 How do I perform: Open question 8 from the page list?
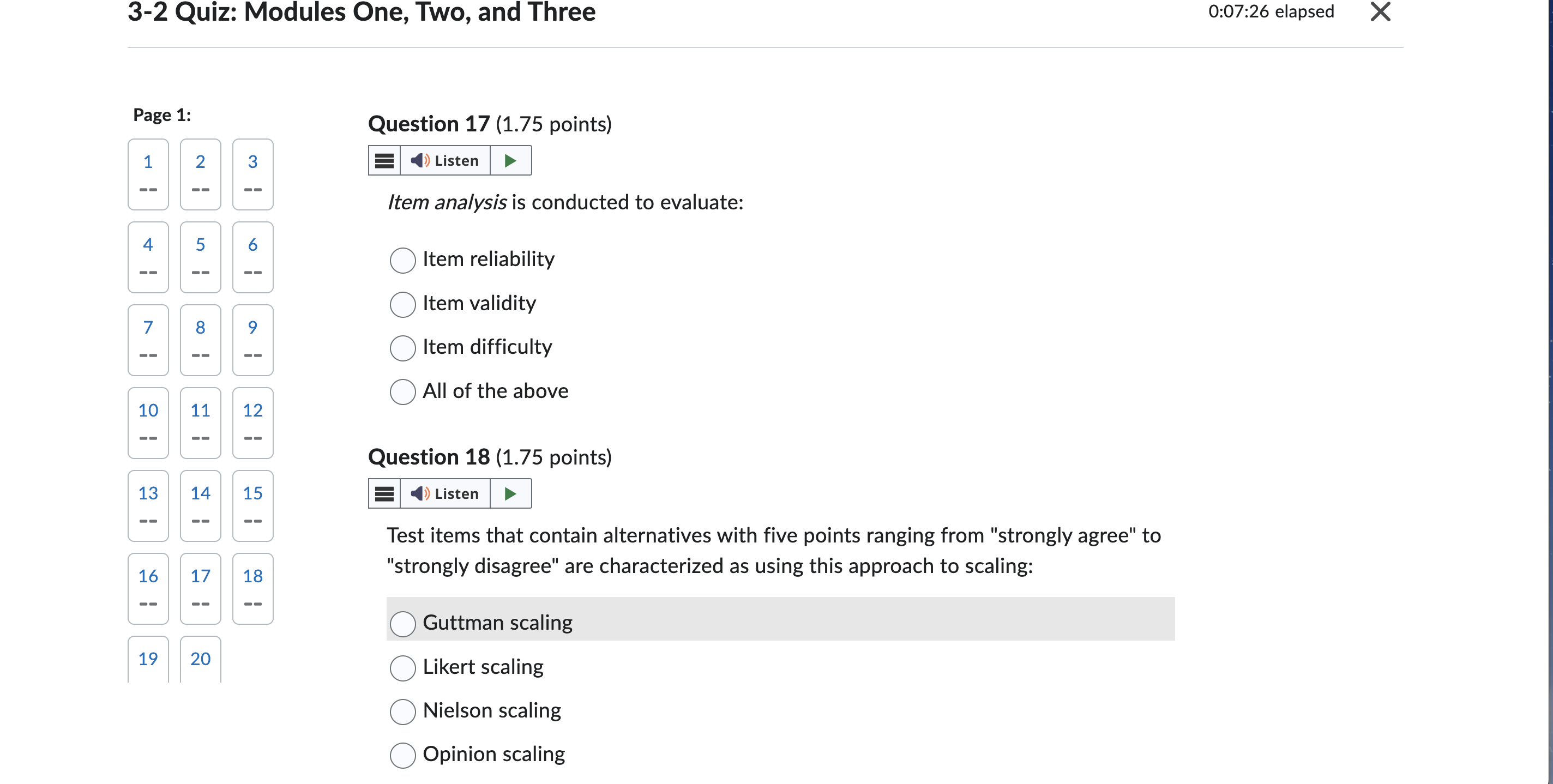coord(200,340)
